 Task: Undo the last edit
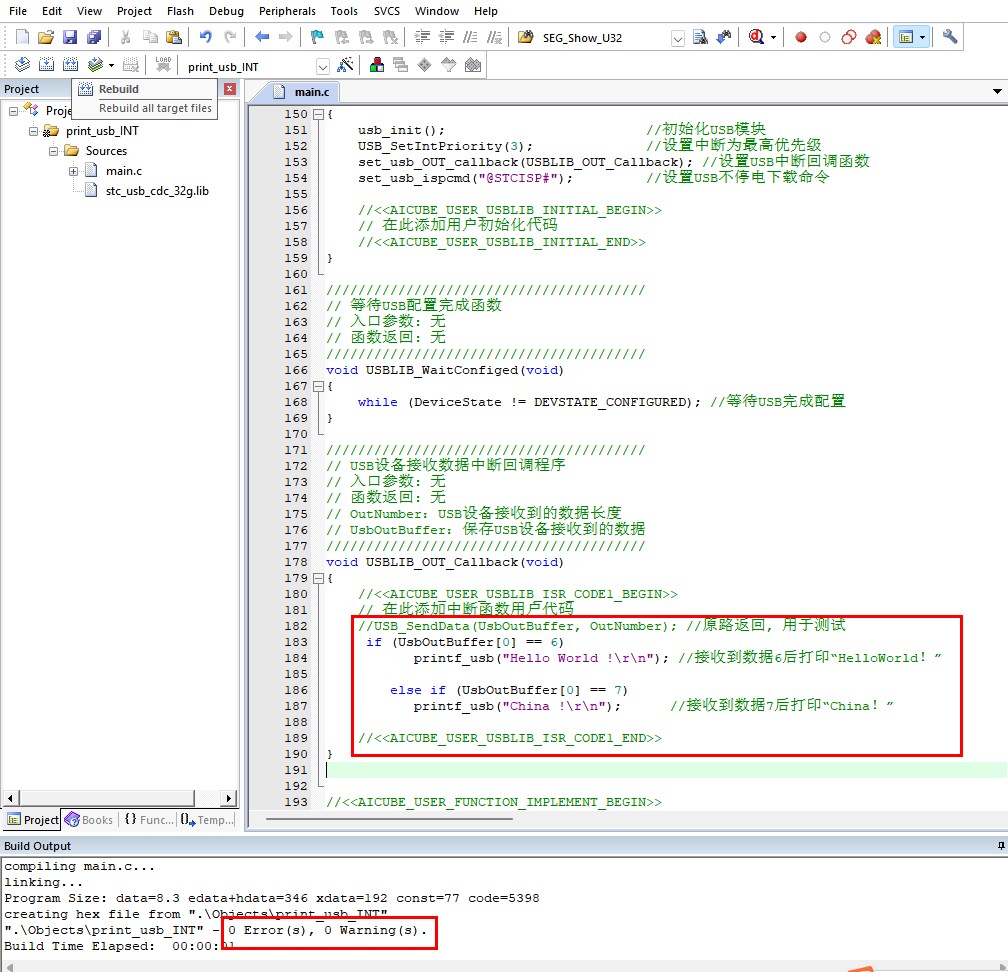tap(206, 37)
